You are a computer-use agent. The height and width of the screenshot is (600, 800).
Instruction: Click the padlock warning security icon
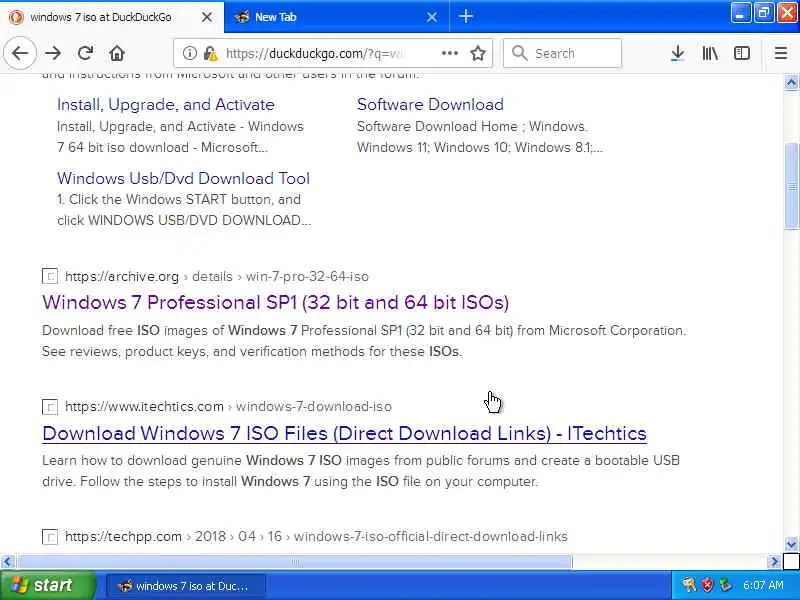point(210,53)
